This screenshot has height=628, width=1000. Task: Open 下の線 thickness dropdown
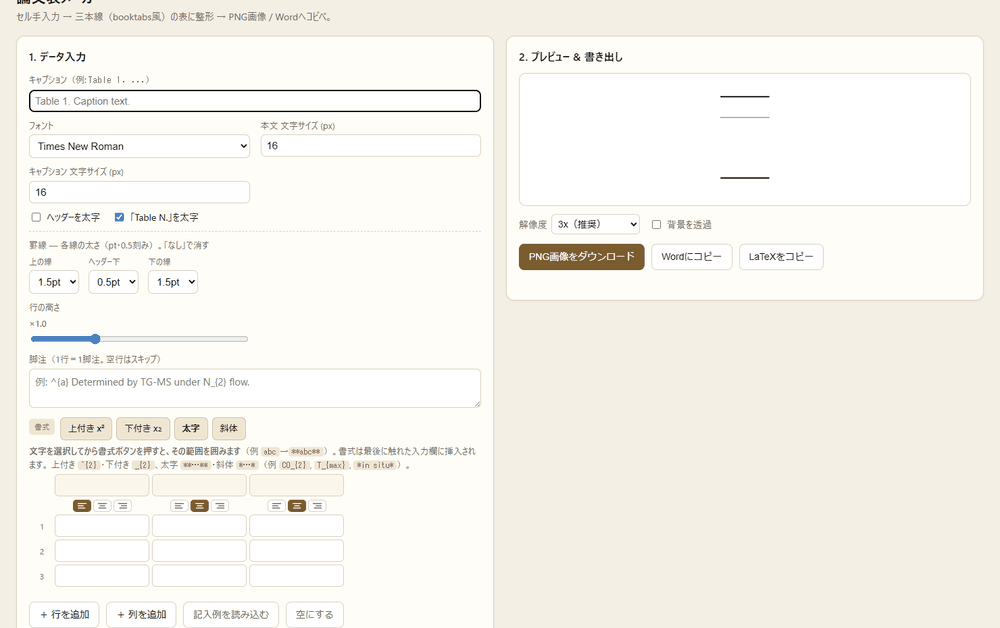point(173,282)
